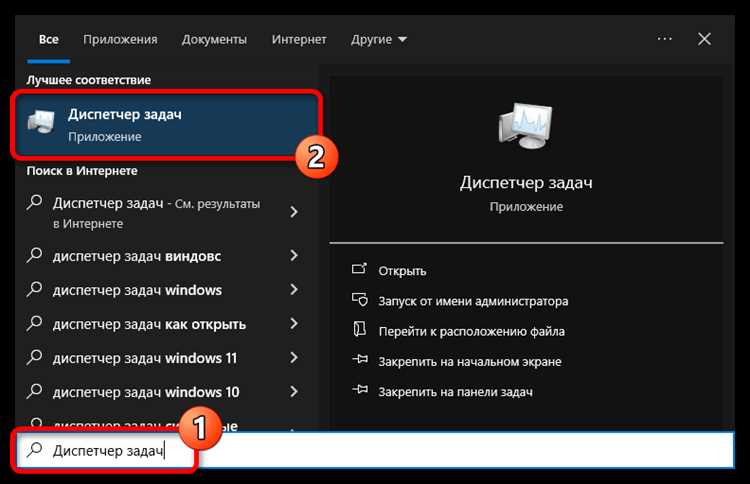The width and height of the screenshot is (750, 484).
Task: Click the 'Диспетчер задач' title in details pane
Action: click(526, 183)
